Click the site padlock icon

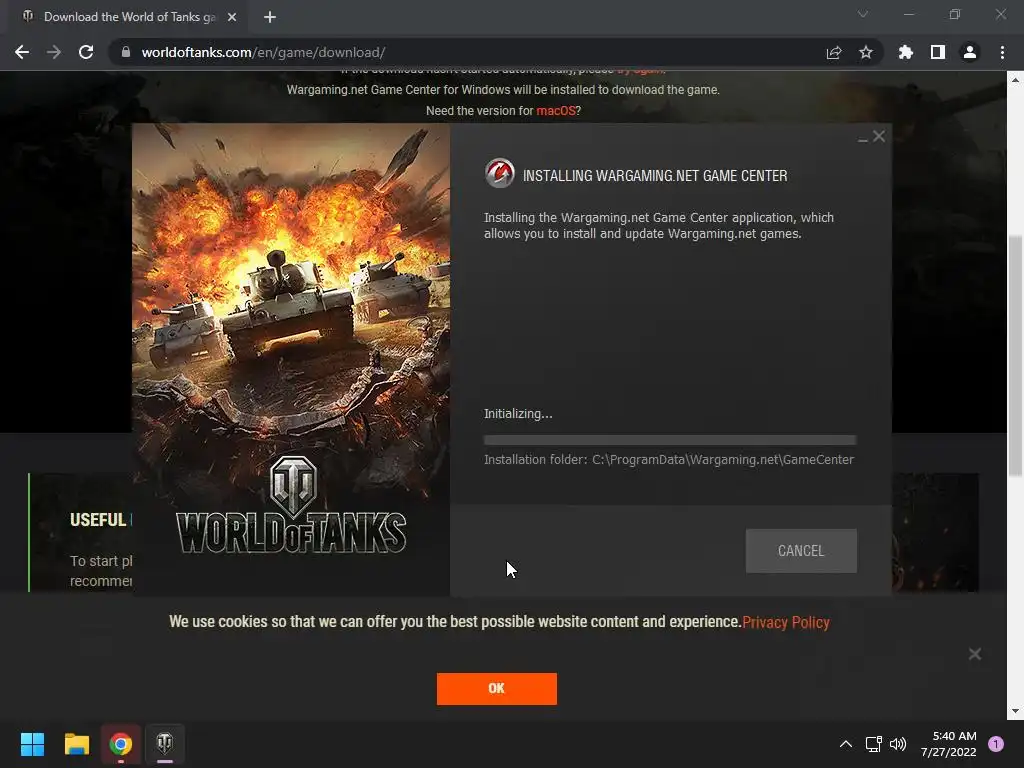pyautogui.click(x=126, y=52)
